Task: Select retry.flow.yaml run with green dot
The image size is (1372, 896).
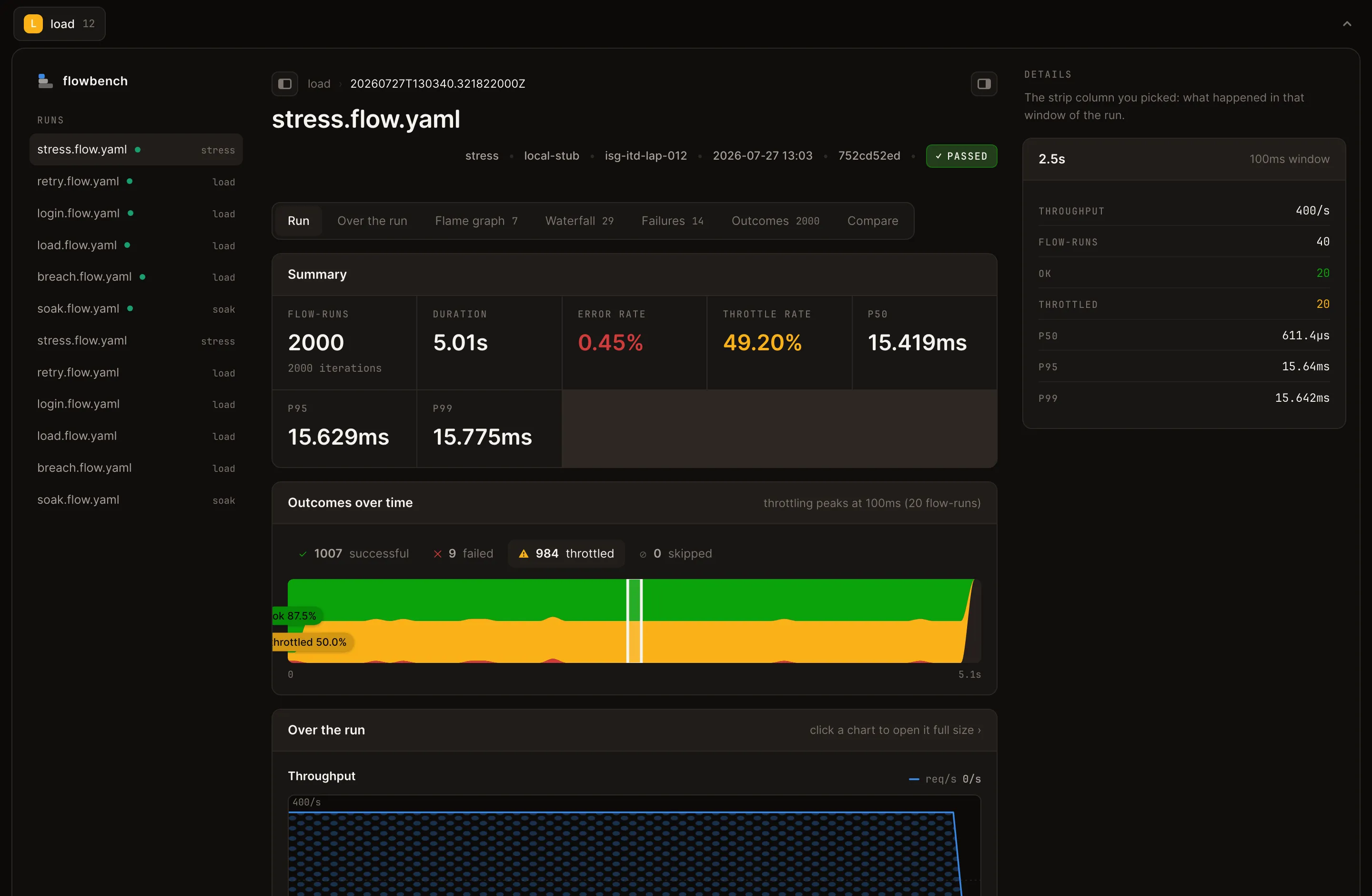Action: point(136,181)
